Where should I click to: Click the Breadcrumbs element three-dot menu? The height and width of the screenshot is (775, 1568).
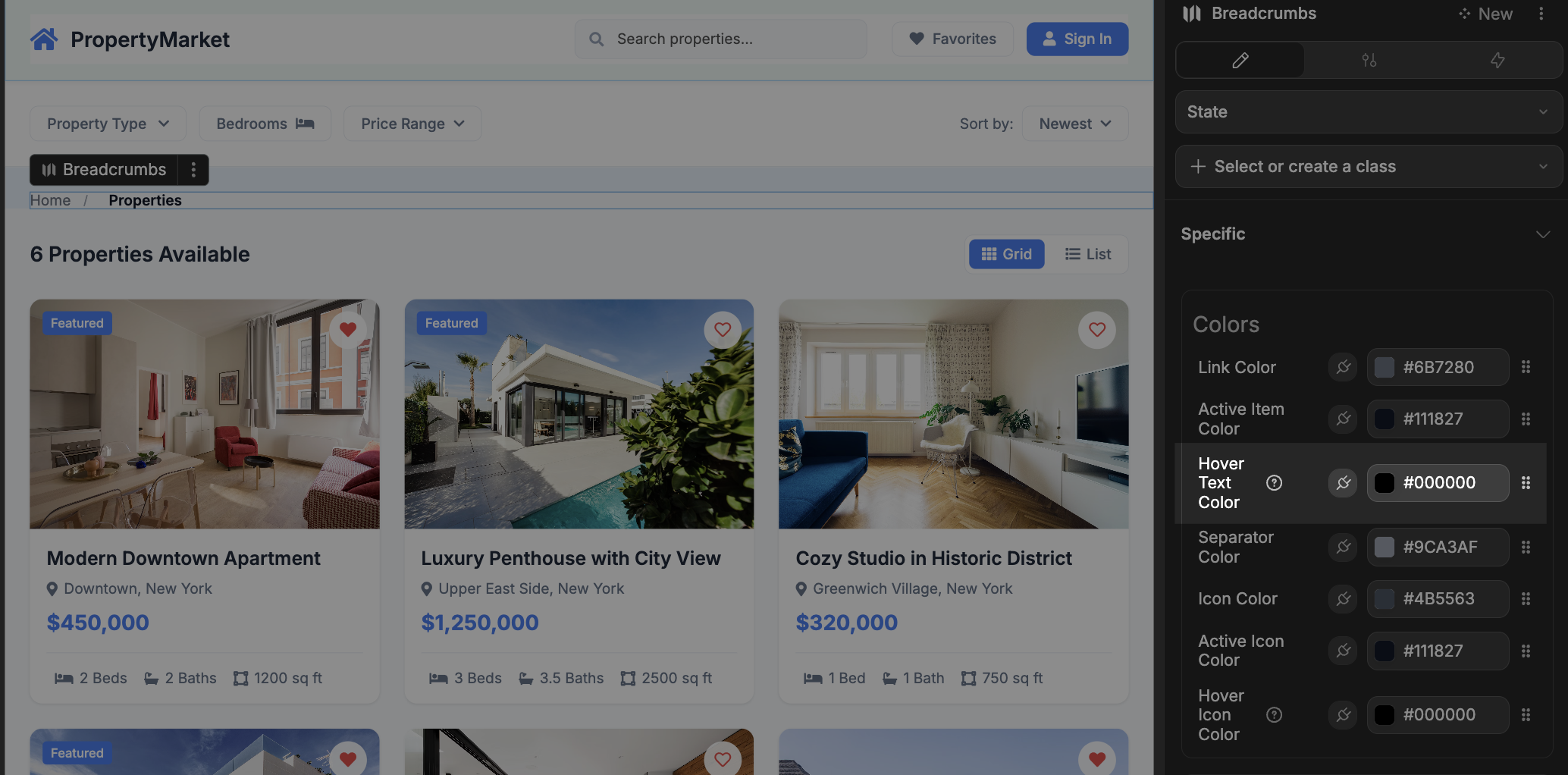[x=193, y=170]
